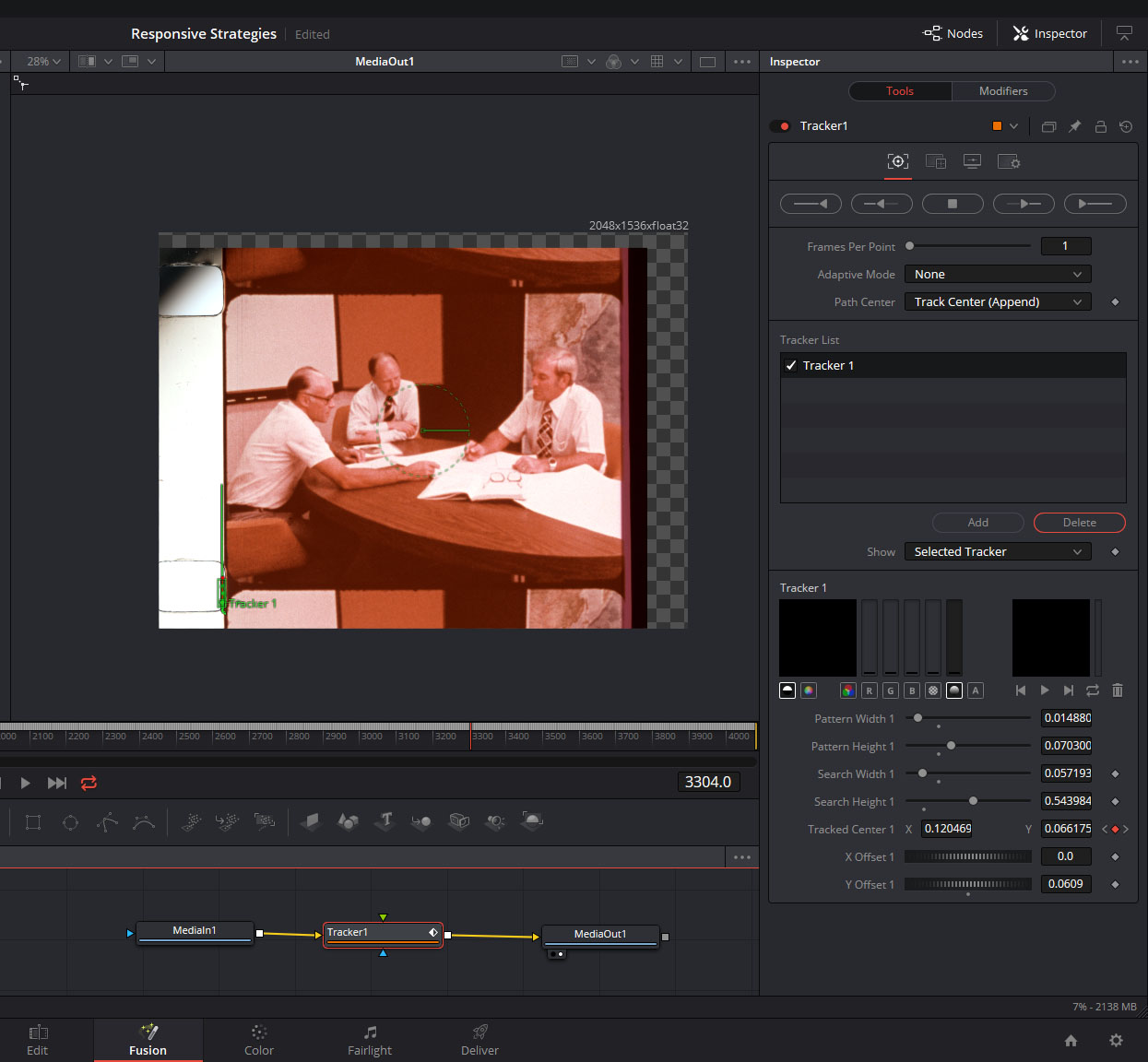Toggle the Tracker1 lock icon
The height and width of the screenshot is (1062, 1148).
click(x=1100, y=126)
